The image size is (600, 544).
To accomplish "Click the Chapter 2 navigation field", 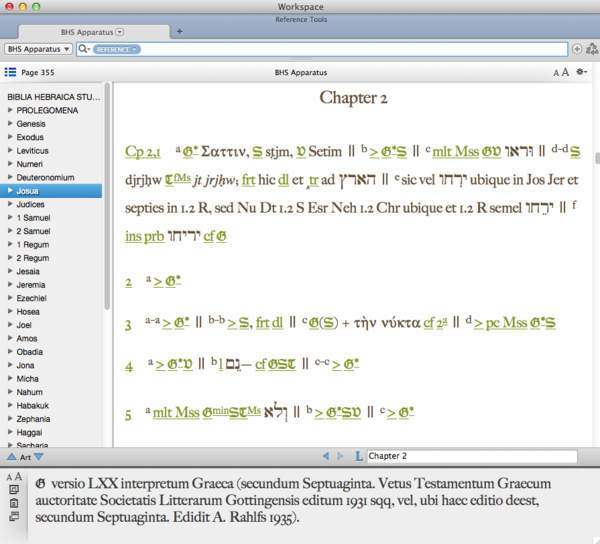I will tap(470, 456).
